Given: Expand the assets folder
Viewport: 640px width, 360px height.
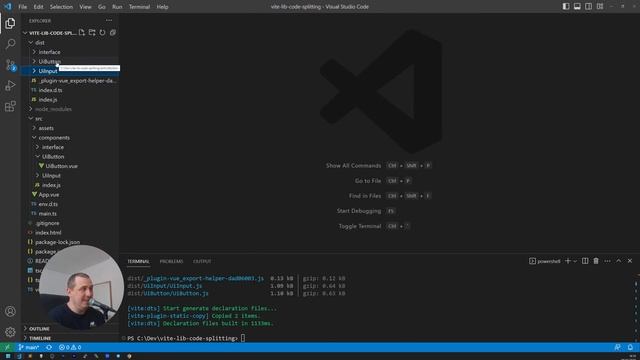Looking at the screenshot, I should 70,128.
